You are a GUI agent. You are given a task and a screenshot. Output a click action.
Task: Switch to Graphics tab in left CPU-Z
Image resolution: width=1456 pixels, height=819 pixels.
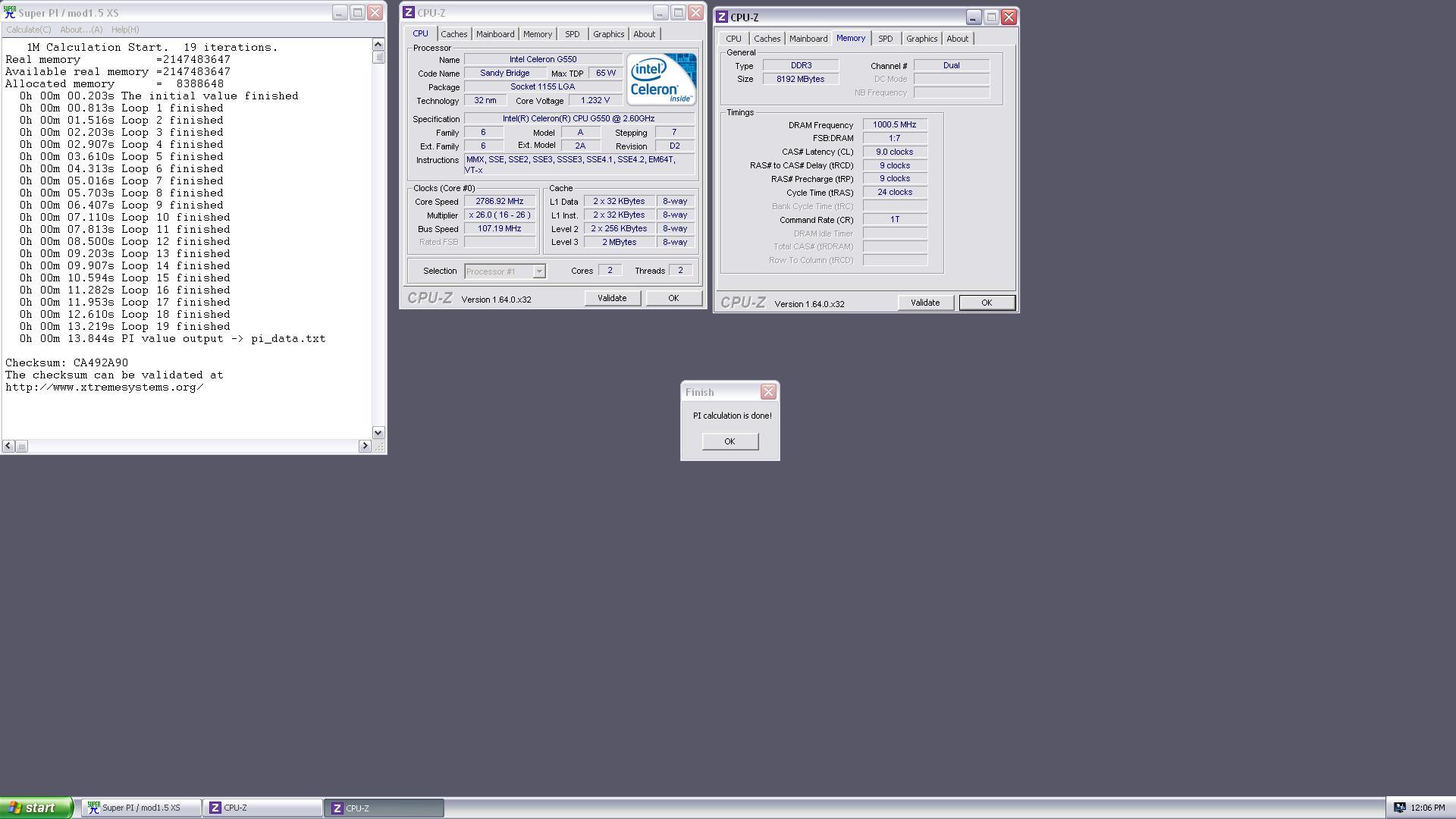608,34
